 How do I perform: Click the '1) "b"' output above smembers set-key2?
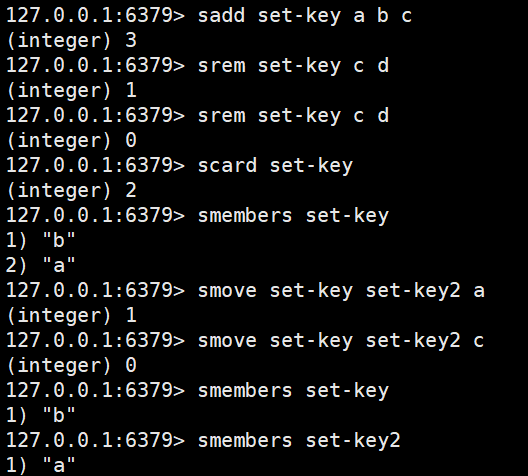point(41,415)
